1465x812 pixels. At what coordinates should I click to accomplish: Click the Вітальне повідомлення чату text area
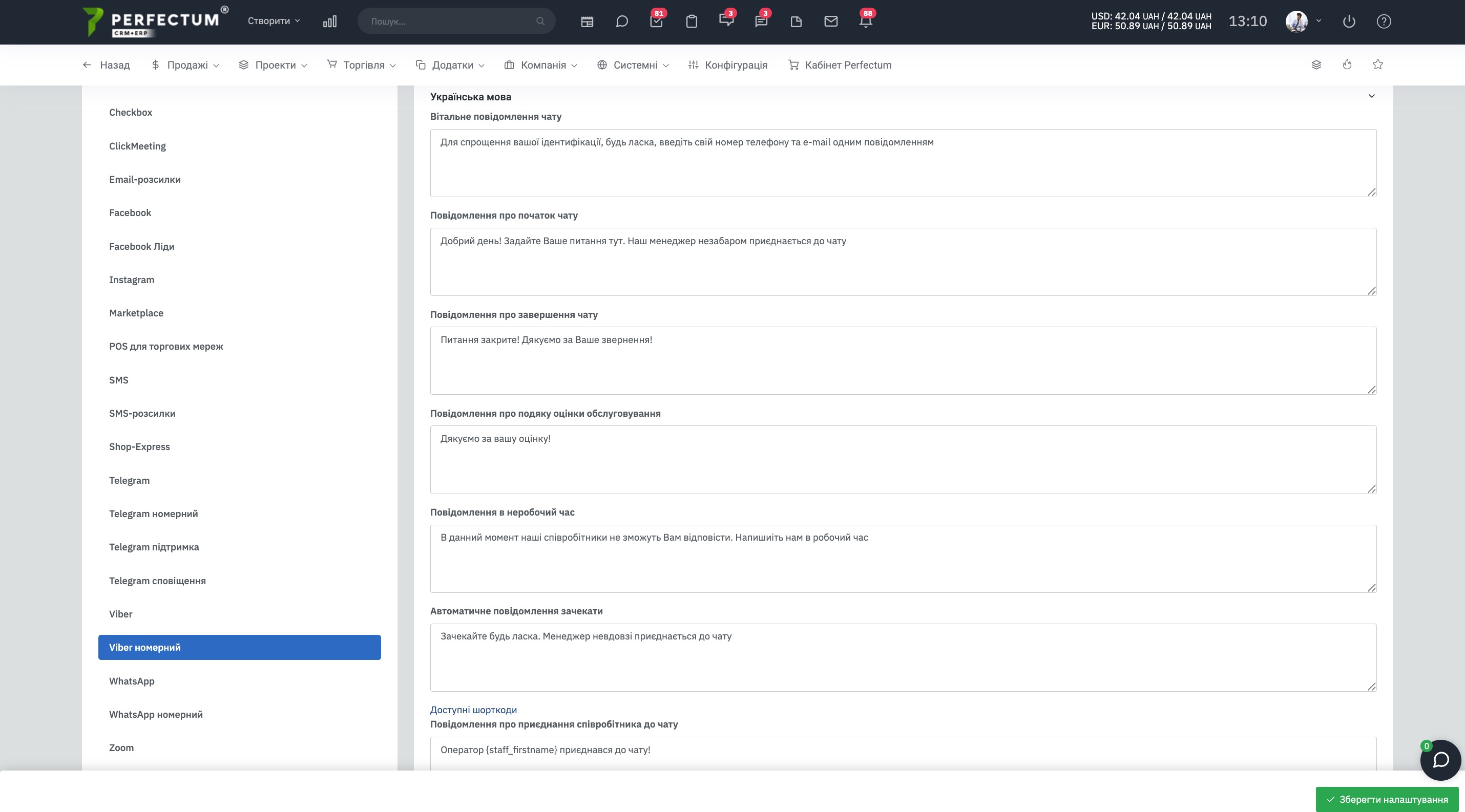click(903, 163)
